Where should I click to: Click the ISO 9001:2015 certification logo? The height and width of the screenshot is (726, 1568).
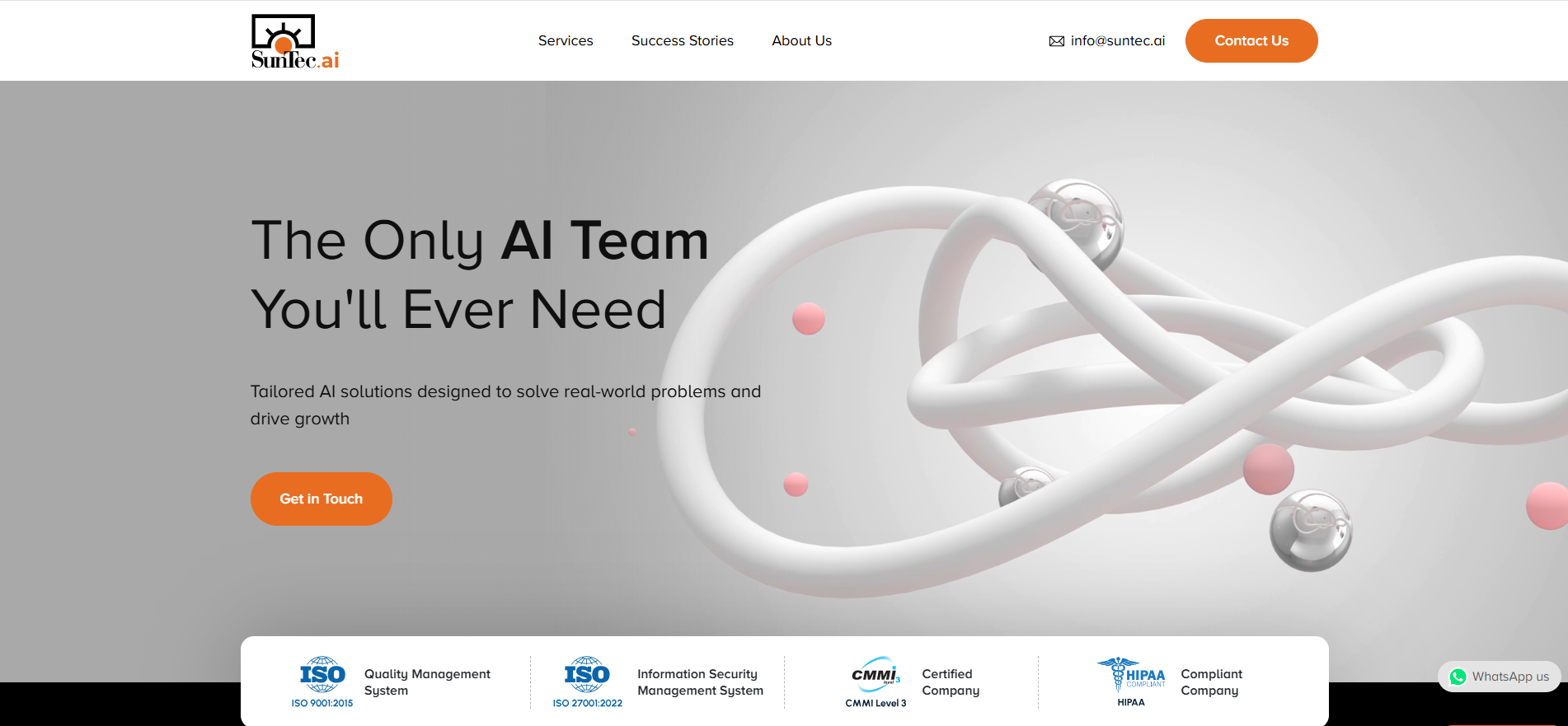pos(322,682)
